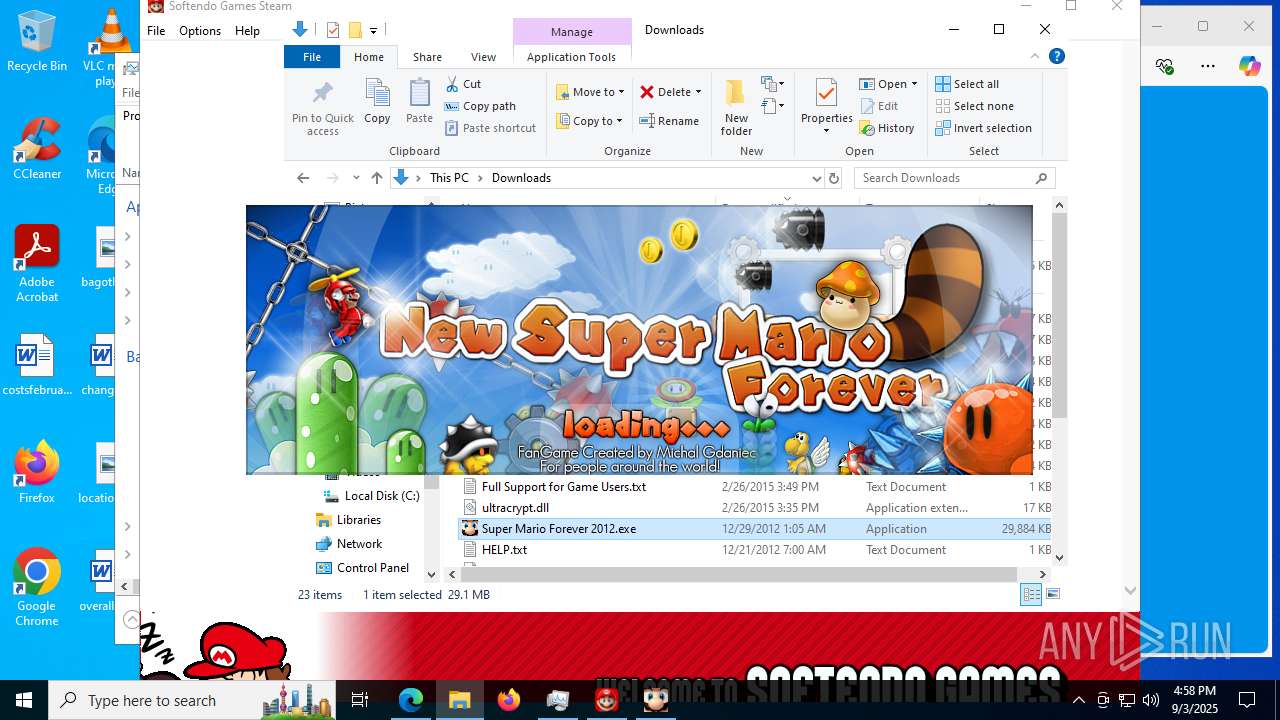Open Edge from the taskbar
The width and height of the screenshot is (1280, 720).
click(411, 700)
